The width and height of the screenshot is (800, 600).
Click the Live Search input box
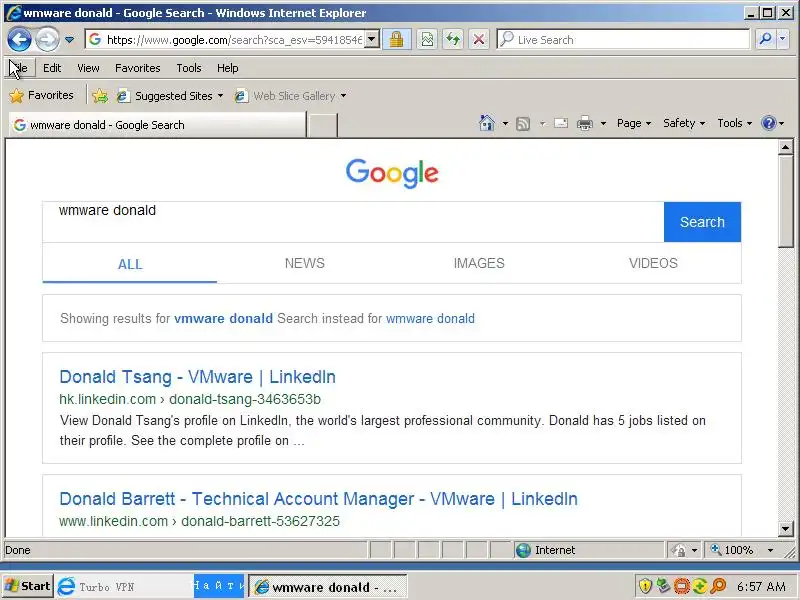pyautogui.click(x=623, y=39)
